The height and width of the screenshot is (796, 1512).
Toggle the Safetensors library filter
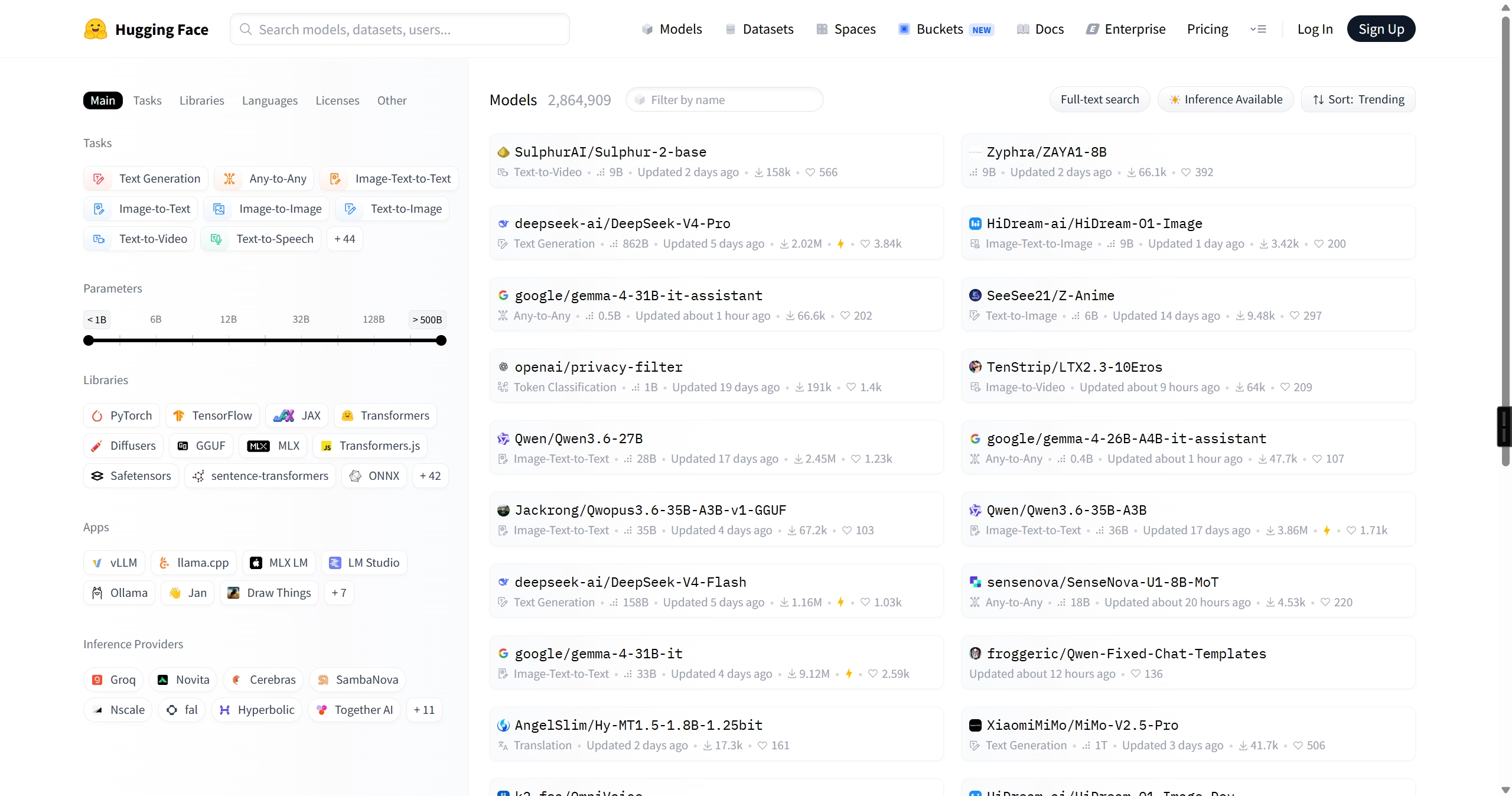click(131, 476)
